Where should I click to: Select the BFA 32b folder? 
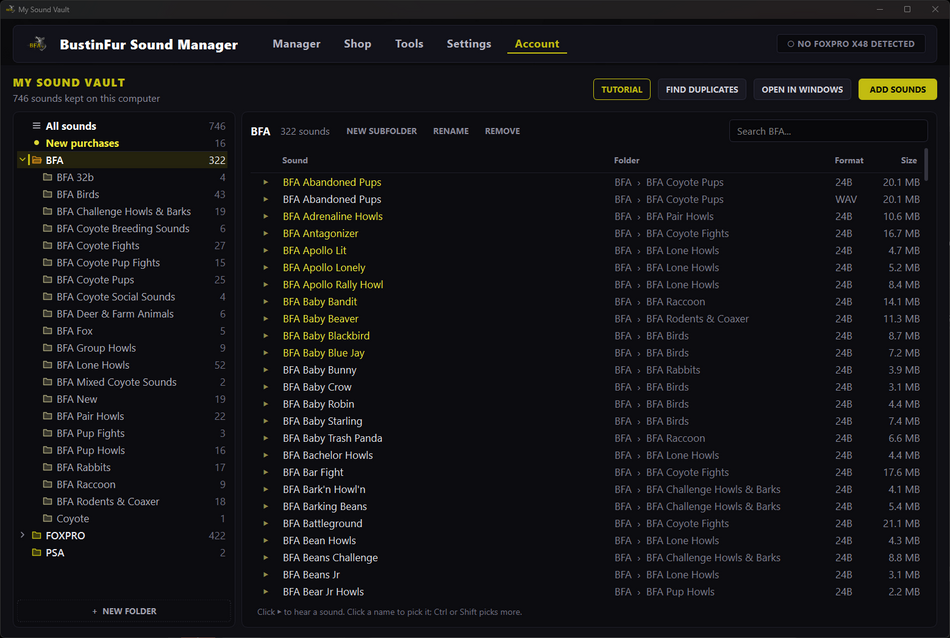pyautogui.click(x=124, y=178)
